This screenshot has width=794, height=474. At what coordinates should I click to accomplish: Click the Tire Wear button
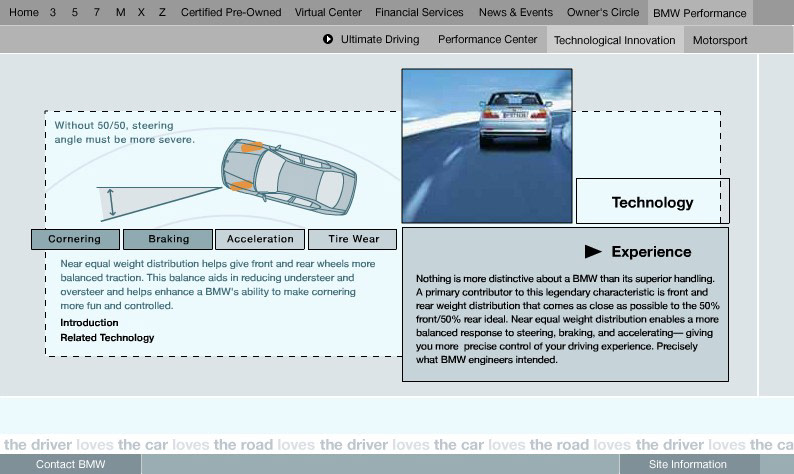pos(352,239)
